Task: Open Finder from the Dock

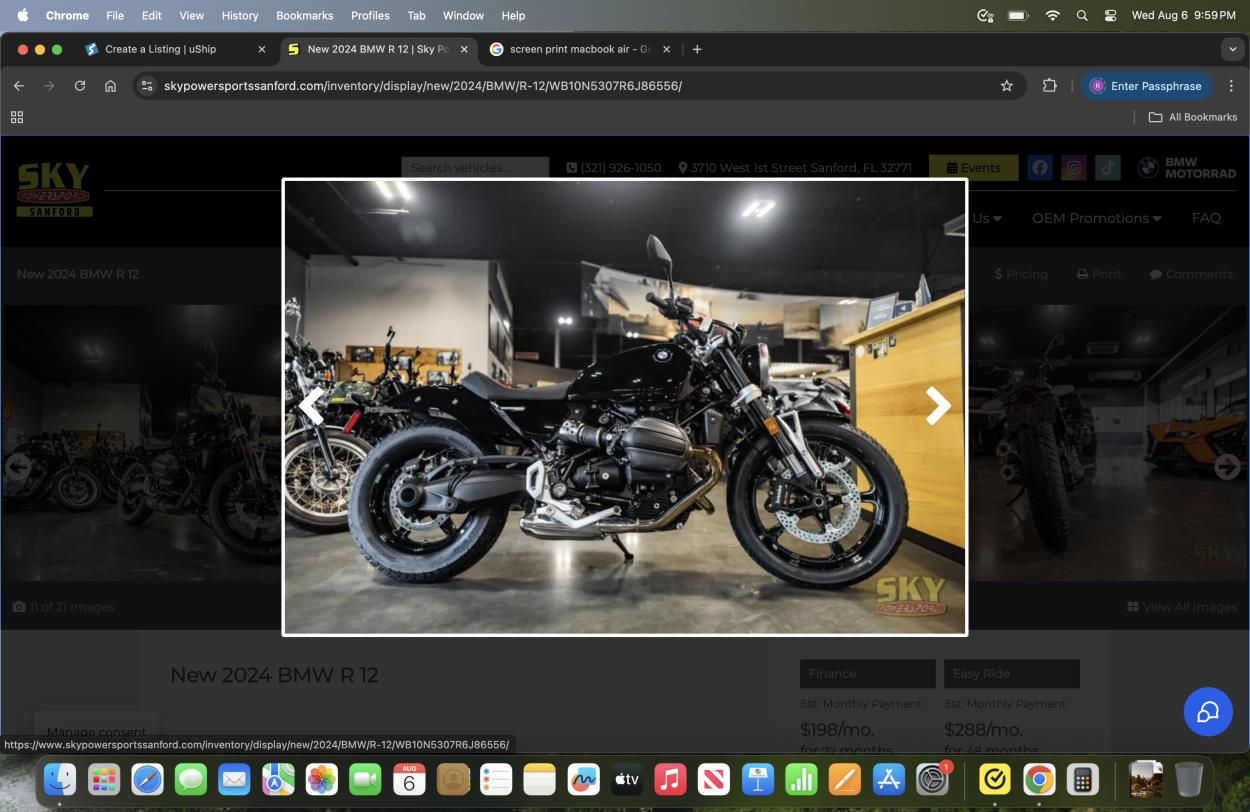Action: [60, 779]
